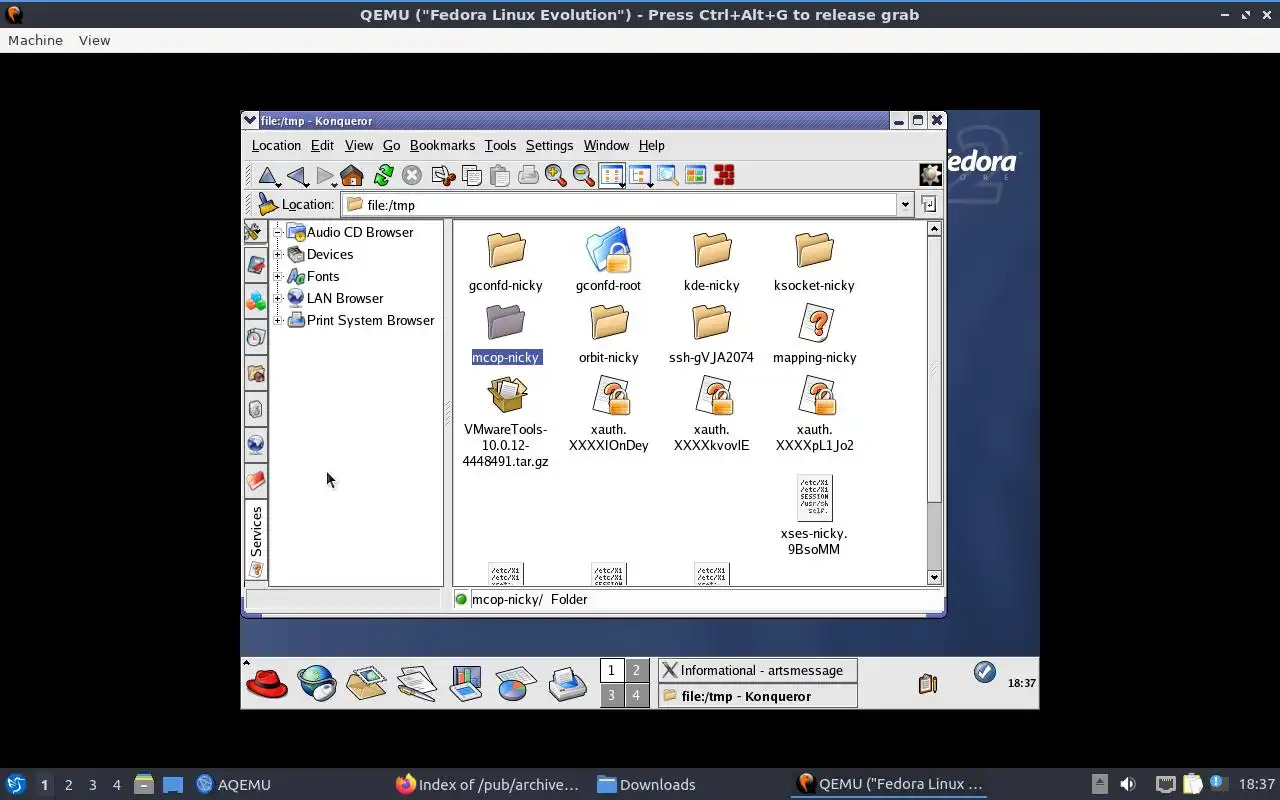1280x800 pixels.
Task: Click the colored panes view icon
Action: point(695,176)
